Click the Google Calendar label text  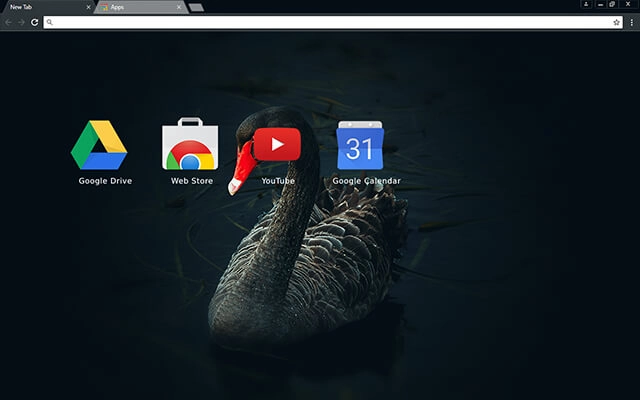[x=367, y=181]
